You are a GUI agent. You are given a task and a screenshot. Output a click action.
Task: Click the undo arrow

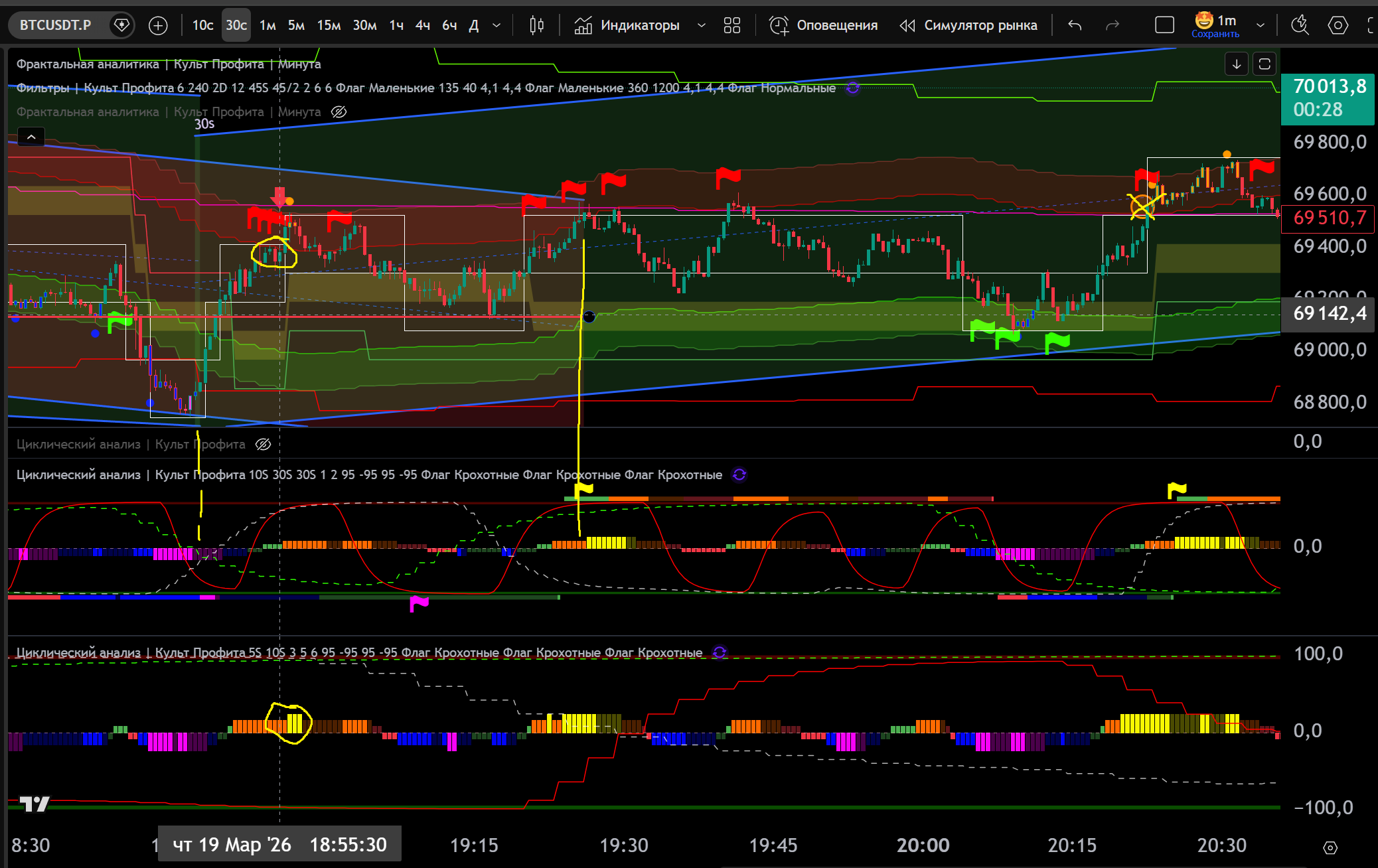[1075, 25]
